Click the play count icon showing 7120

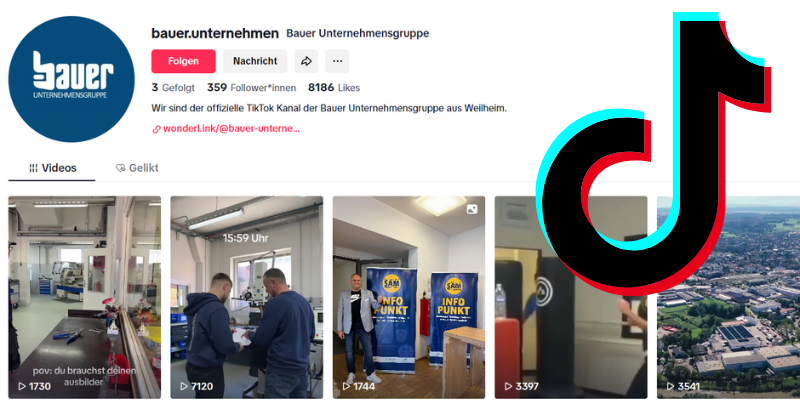coord(184,386)
